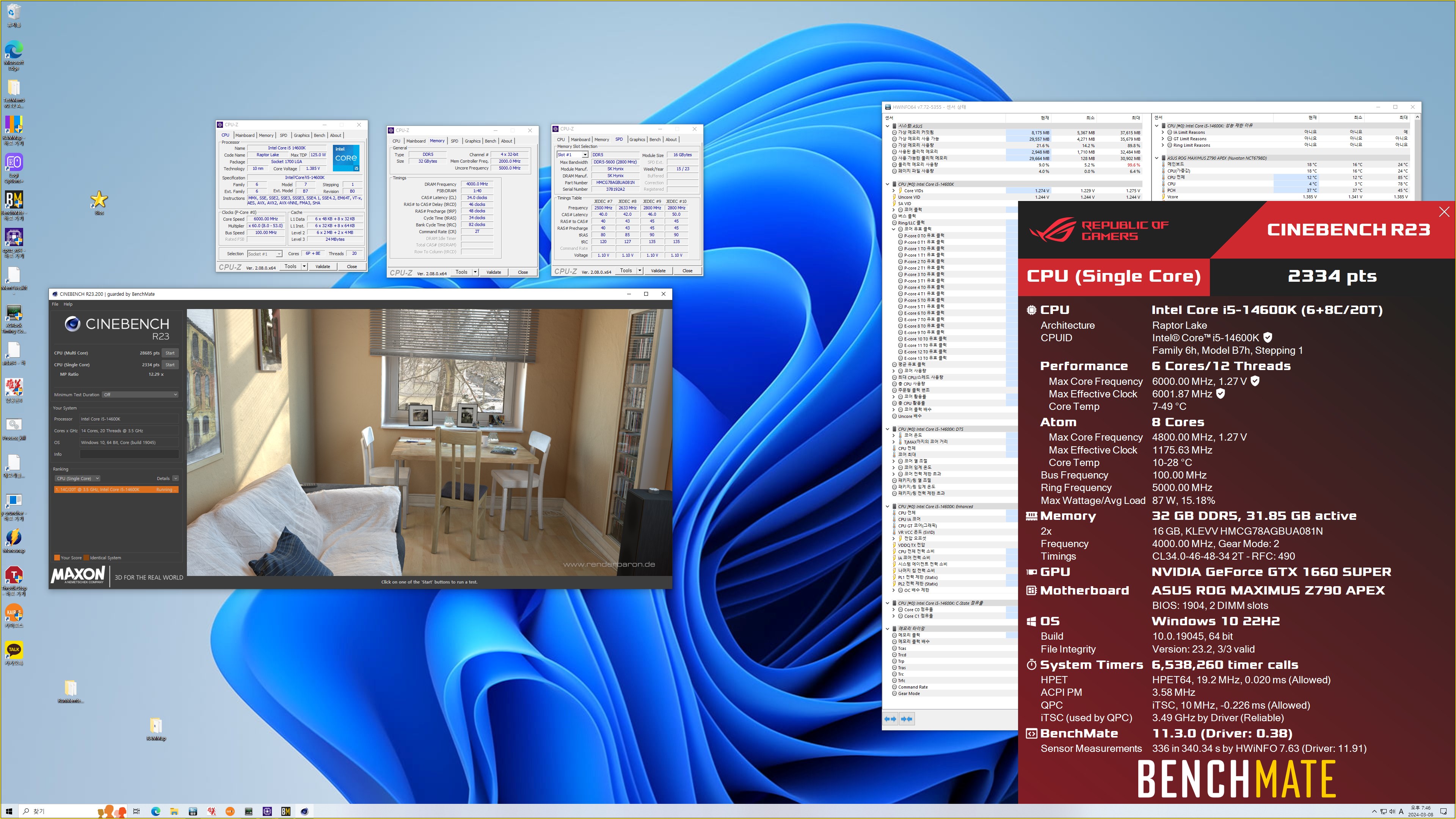Click HWiNFO next-page double arrow icon

coord(907,719)
